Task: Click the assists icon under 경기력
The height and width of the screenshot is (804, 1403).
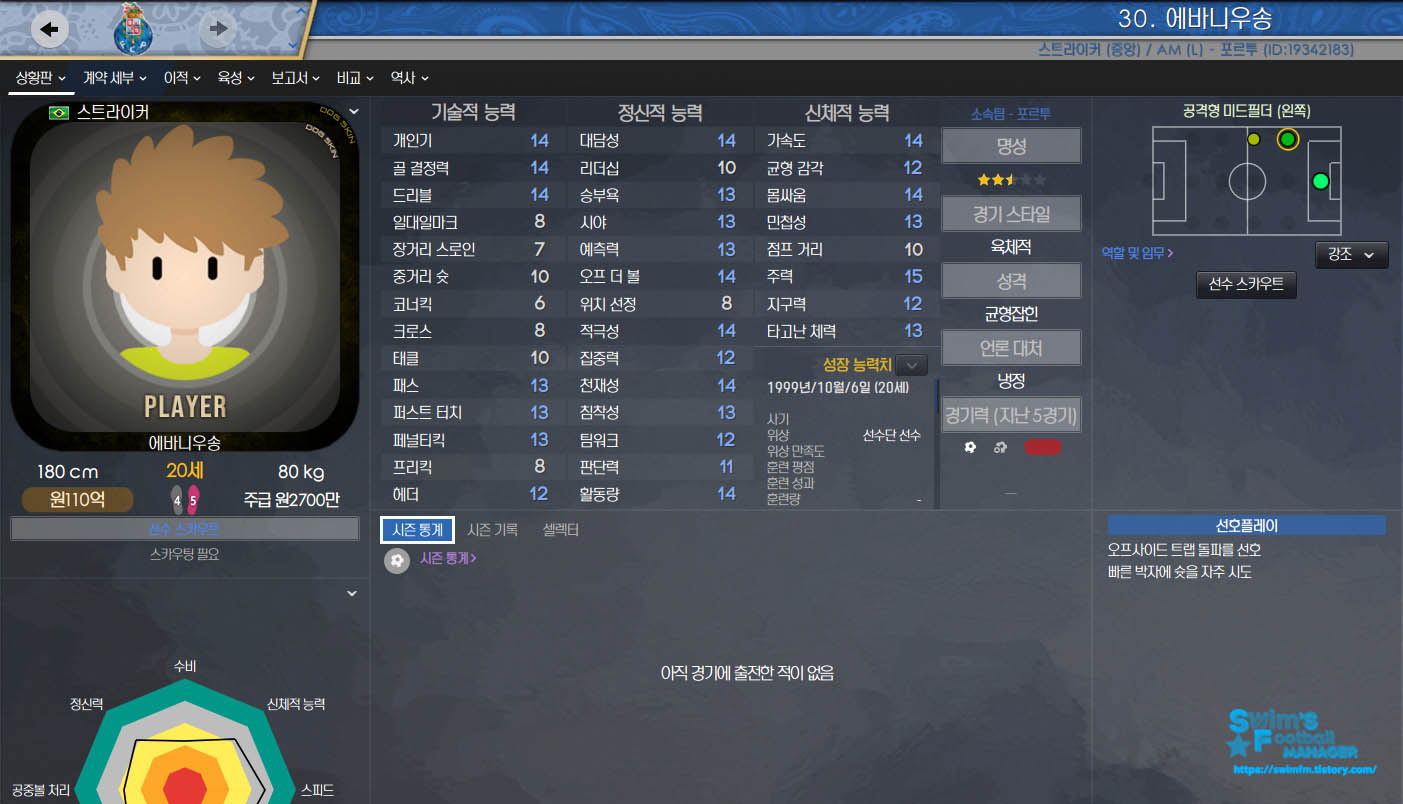Action: tap(999, 447)
